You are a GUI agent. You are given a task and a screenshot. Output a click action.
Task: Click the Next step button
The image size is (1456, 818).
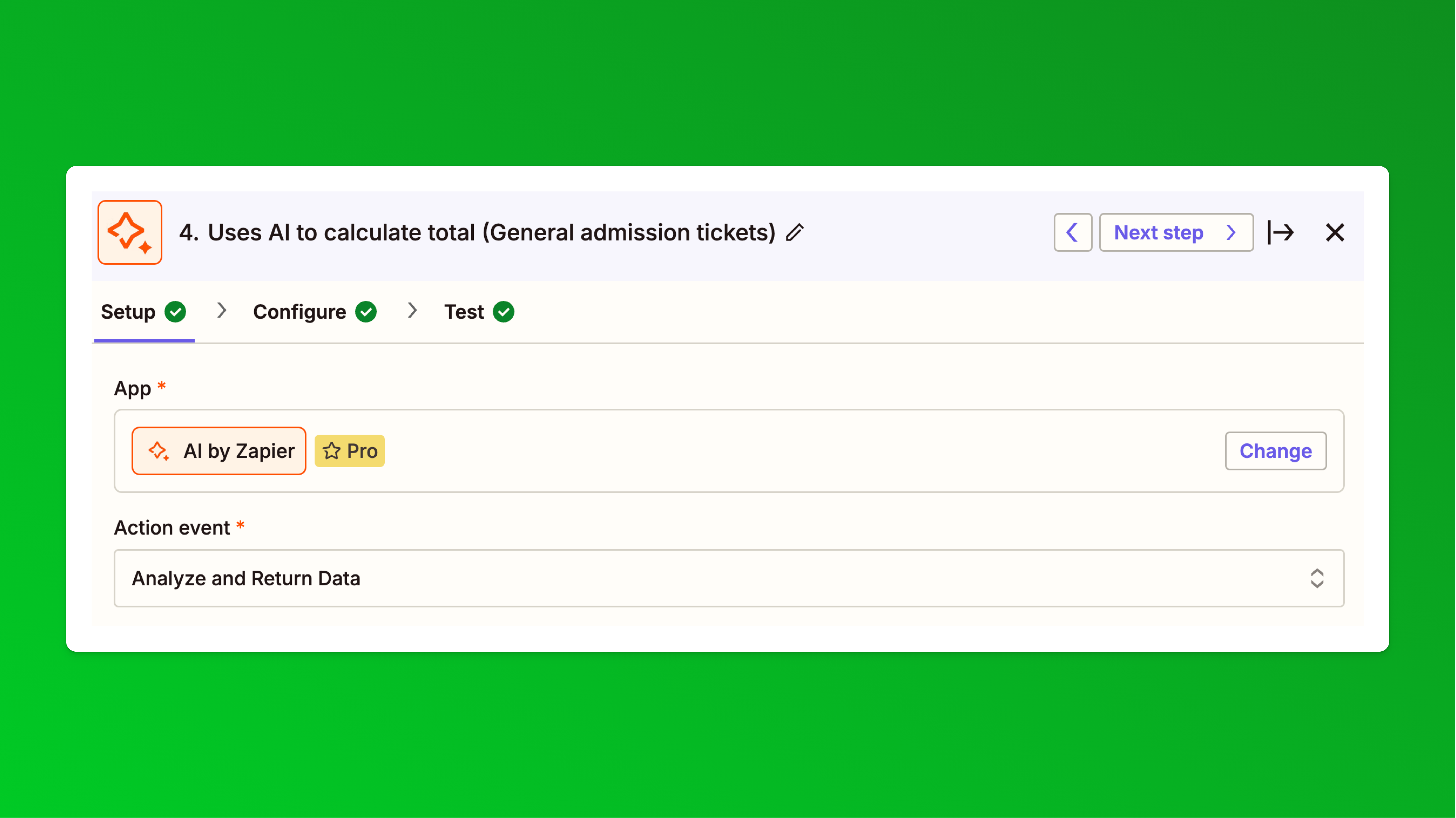[x=1176, y=232]
